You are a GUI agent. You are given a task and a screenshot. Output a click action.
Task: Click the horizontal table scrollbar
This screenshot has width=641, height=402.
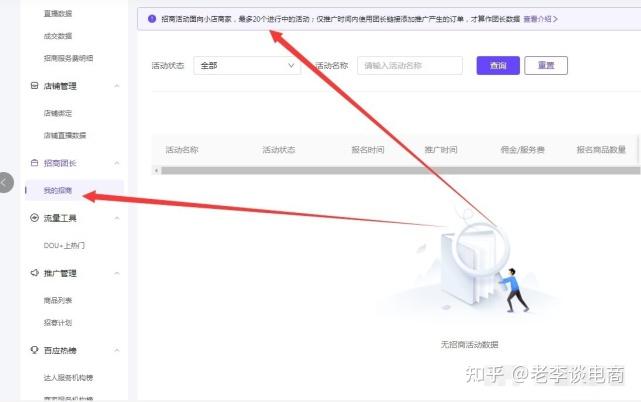pyautogui.click(x=400, y=171)
